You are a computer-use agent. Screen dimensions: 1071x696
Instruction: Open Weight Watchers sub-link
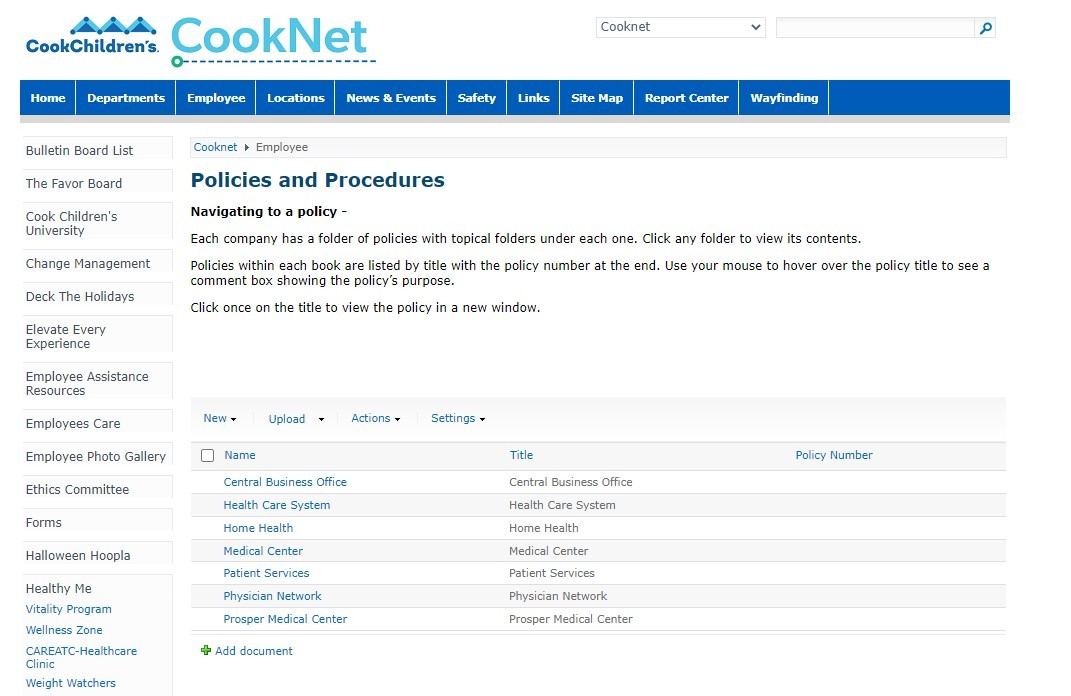pyautogui.click(x=70, y=683)
